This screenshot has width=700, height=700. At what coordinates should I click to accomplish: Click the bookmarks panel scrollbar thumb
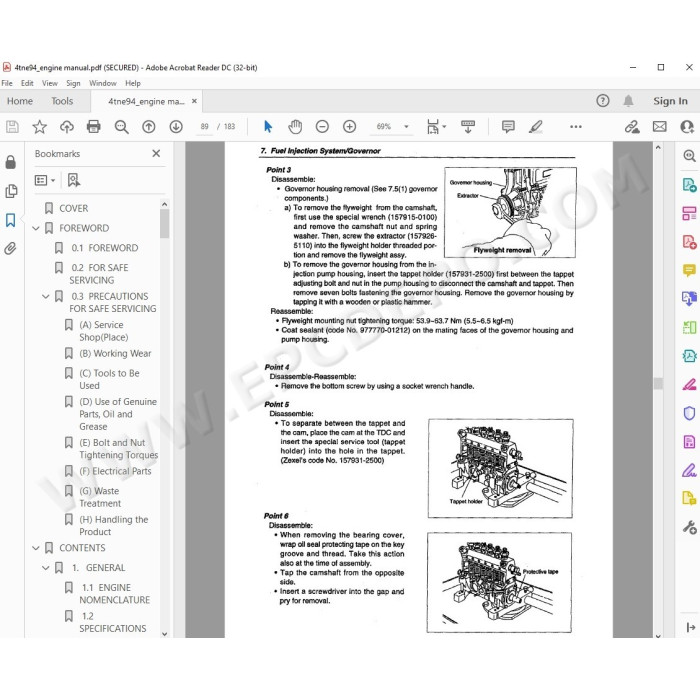[x=164, y=224]
